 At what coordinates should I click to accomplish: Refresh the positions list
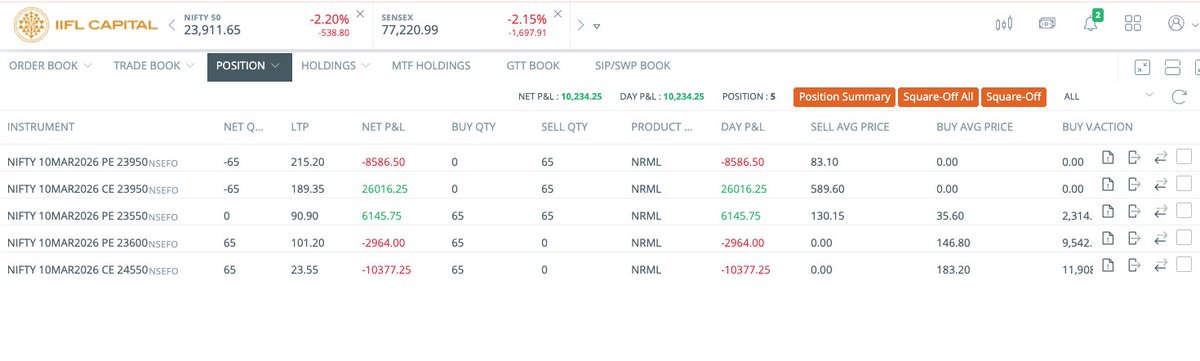[x=1180, y=96]
